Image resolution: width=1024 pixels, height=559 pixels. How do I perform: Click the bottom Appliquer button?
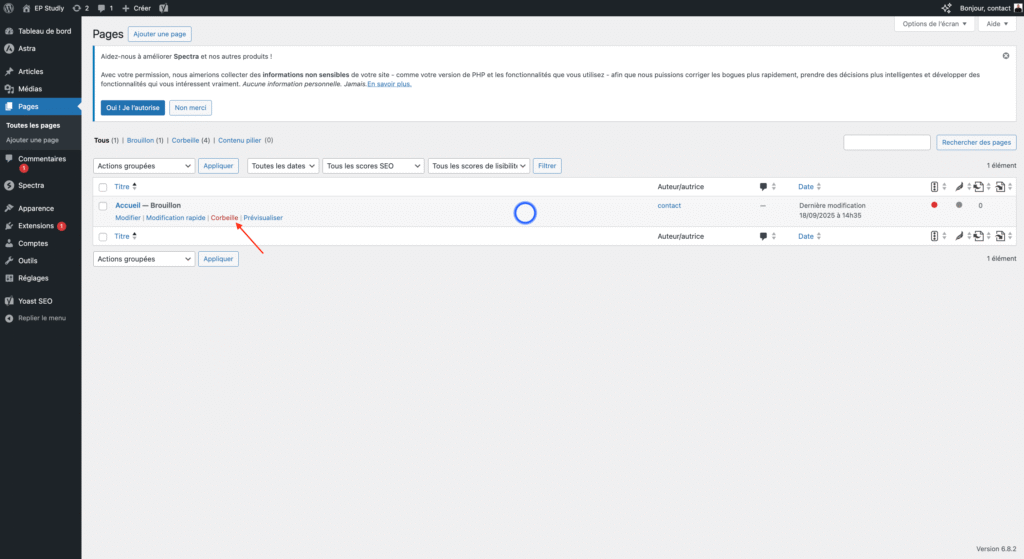coord(218,259)
